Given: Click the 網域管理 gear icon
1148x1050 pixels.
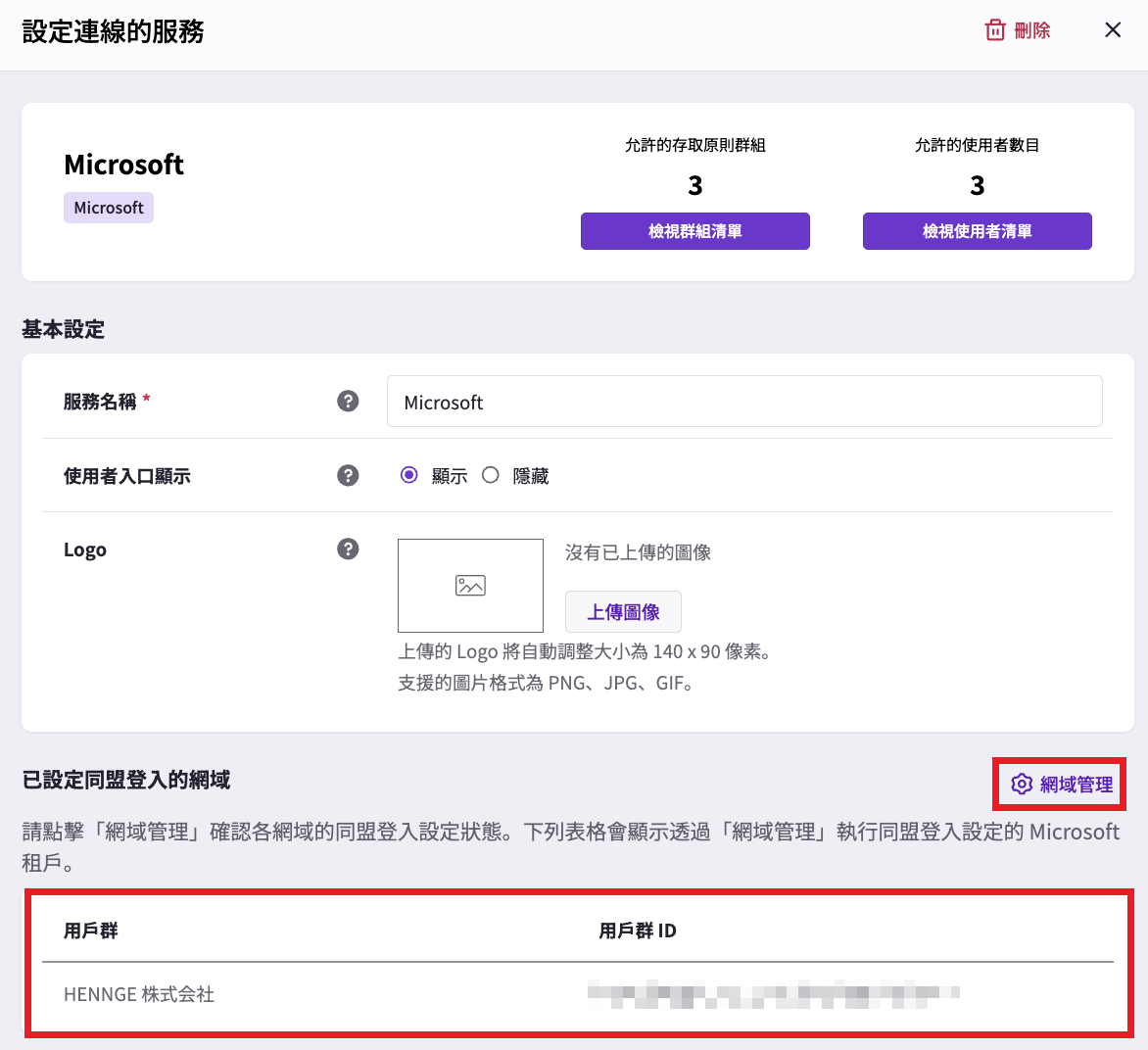Looking at the screenshot, I should pos(1022,785).
